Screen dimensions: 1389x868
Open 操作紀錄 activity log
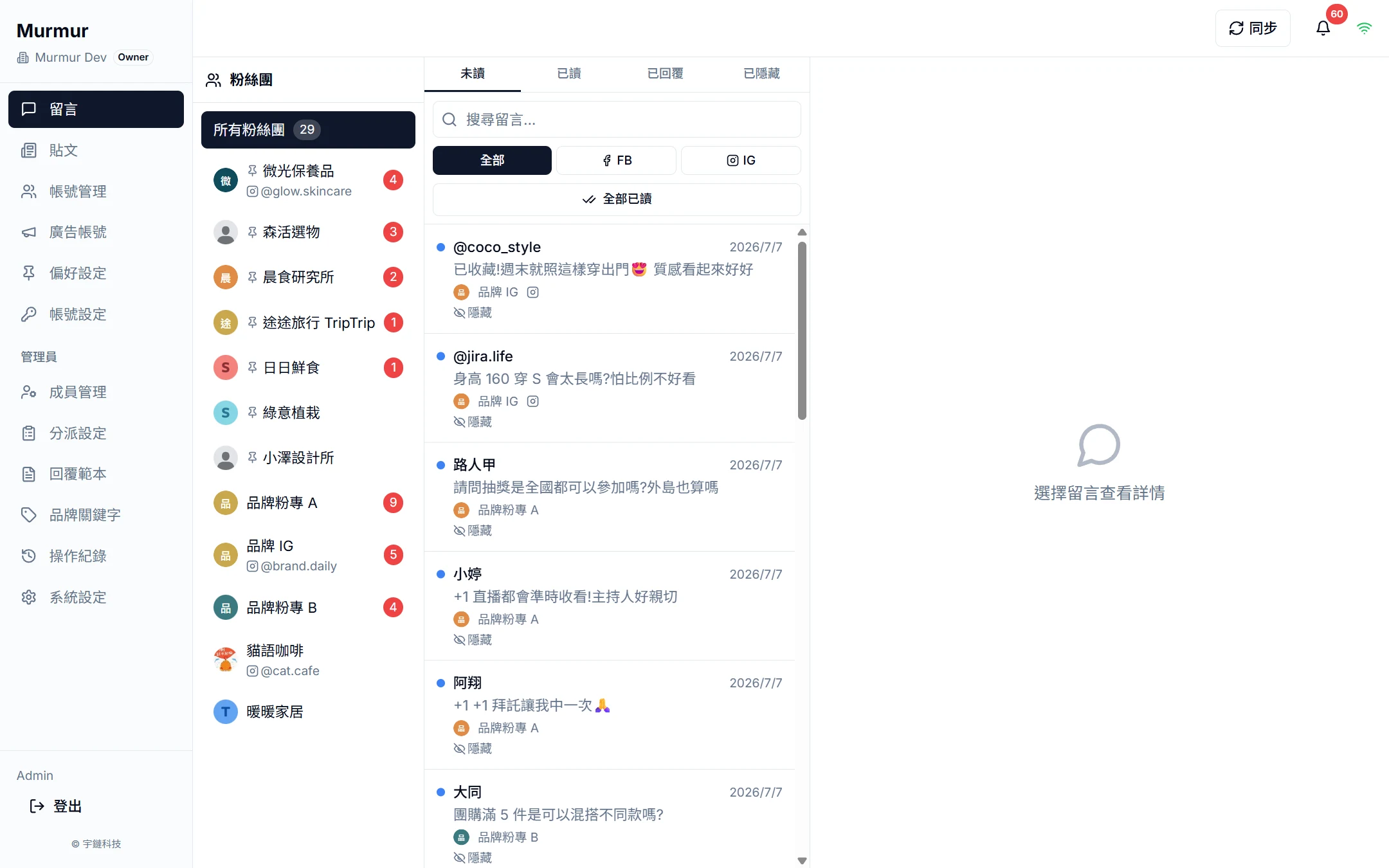click(x=96, y=556)
